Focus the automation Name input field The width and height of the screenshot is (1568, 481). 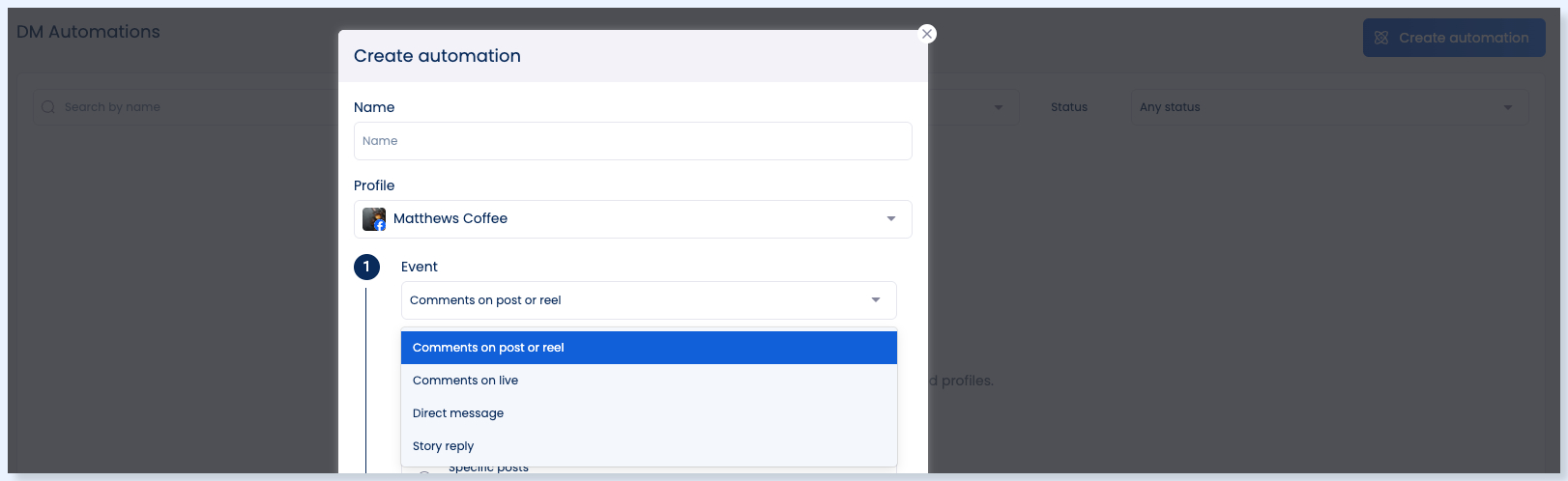tap(632, 141)
